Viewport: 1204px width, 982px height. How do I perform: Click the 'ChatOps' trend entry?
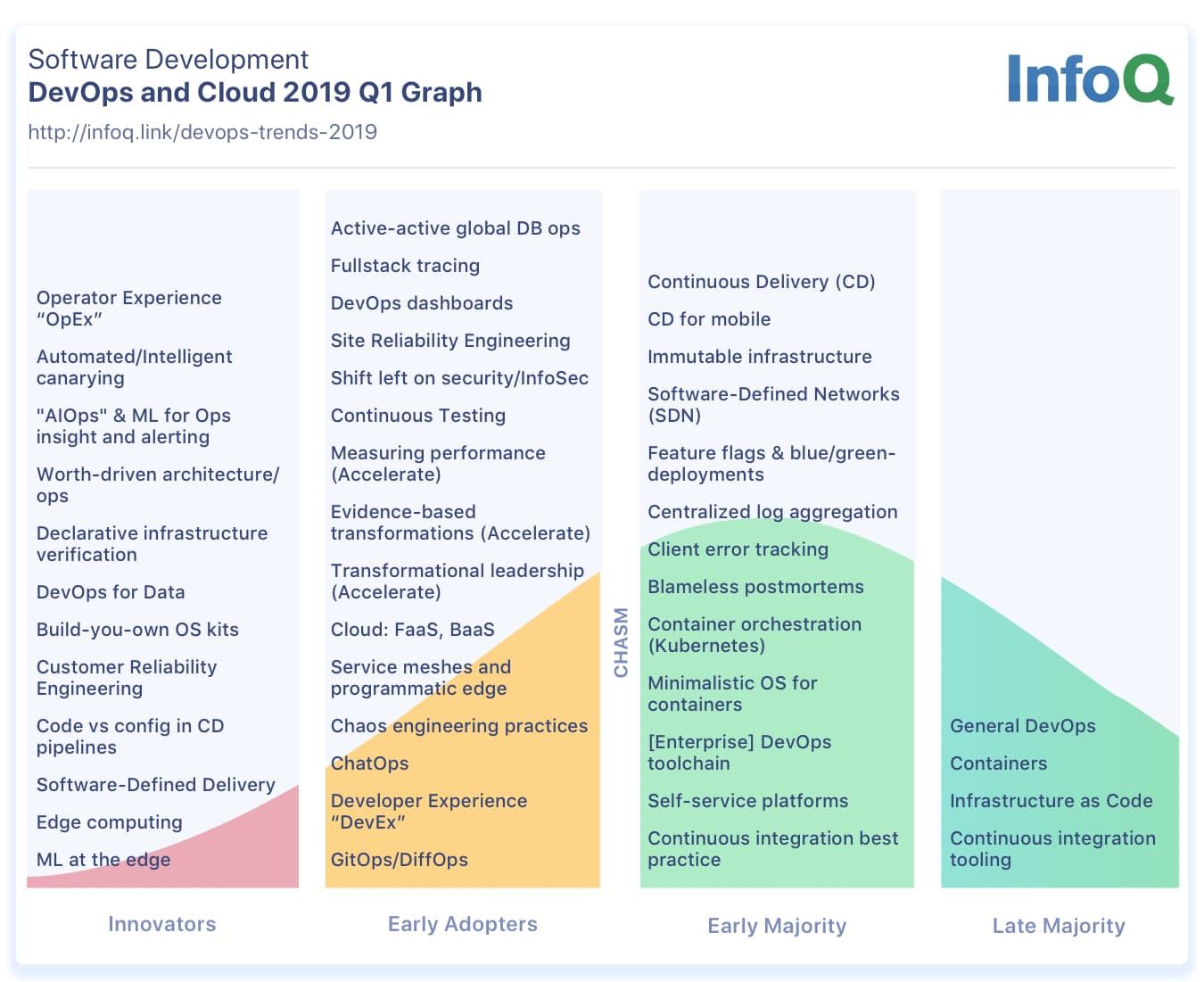pos(368,763)
